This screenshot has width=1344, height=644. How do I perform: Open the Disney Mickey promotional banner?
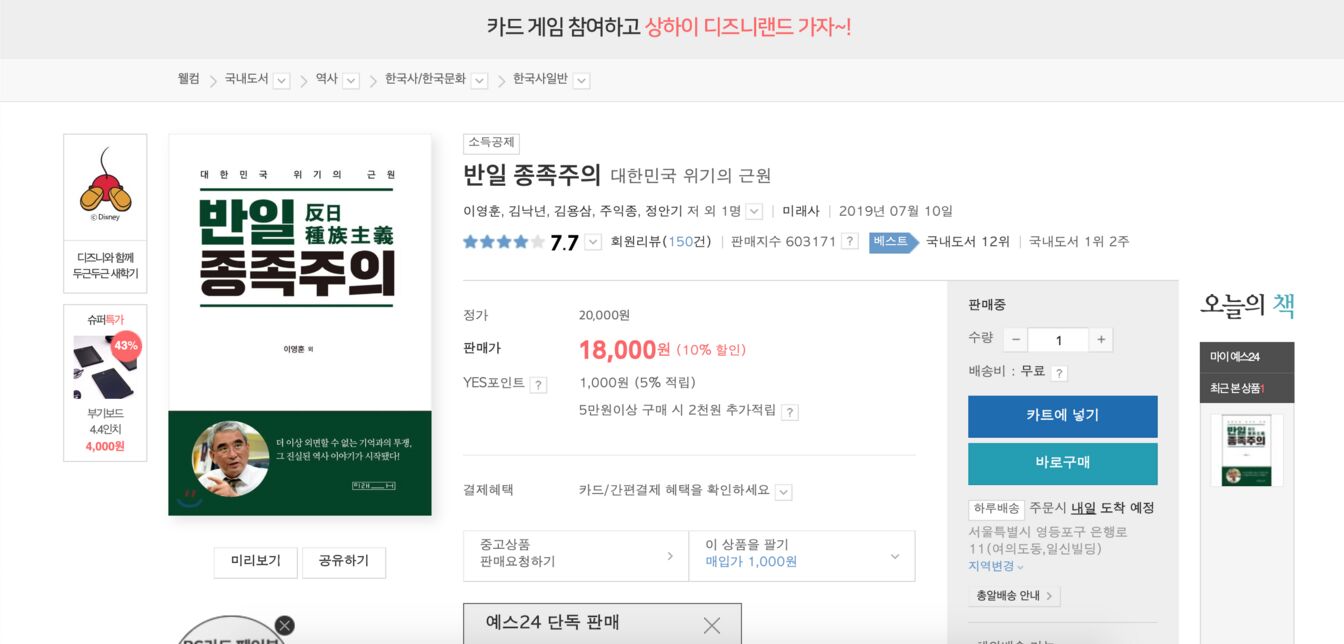(105, 213)
